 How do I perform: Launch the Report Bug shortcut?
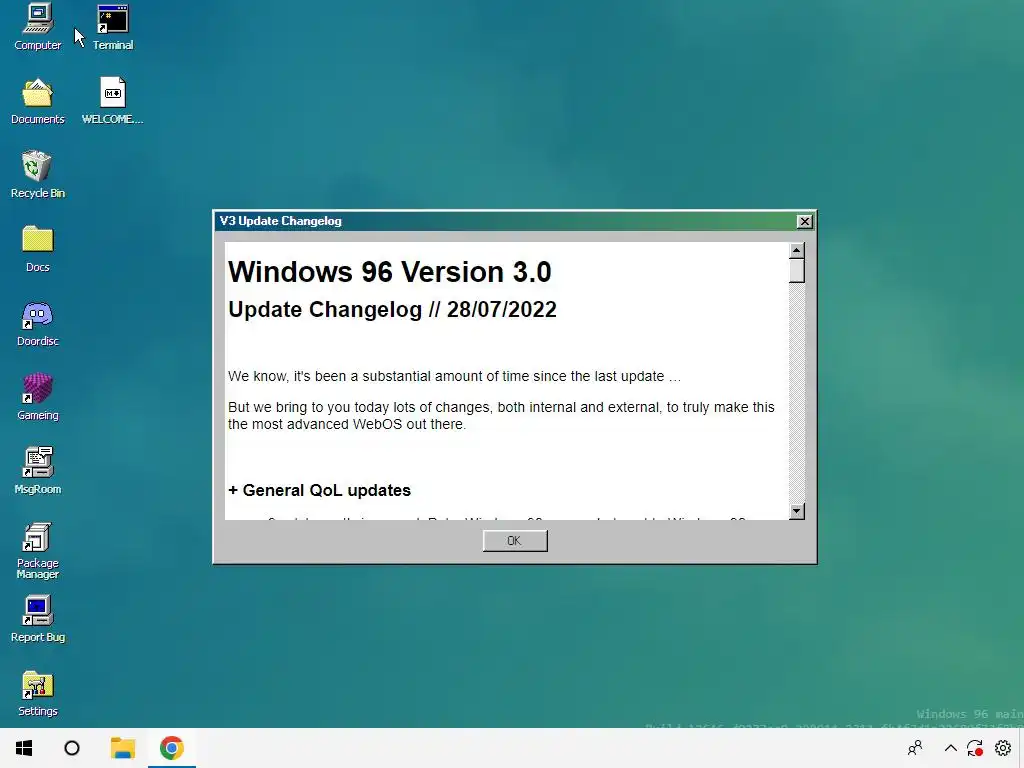(x=37, y=618)
